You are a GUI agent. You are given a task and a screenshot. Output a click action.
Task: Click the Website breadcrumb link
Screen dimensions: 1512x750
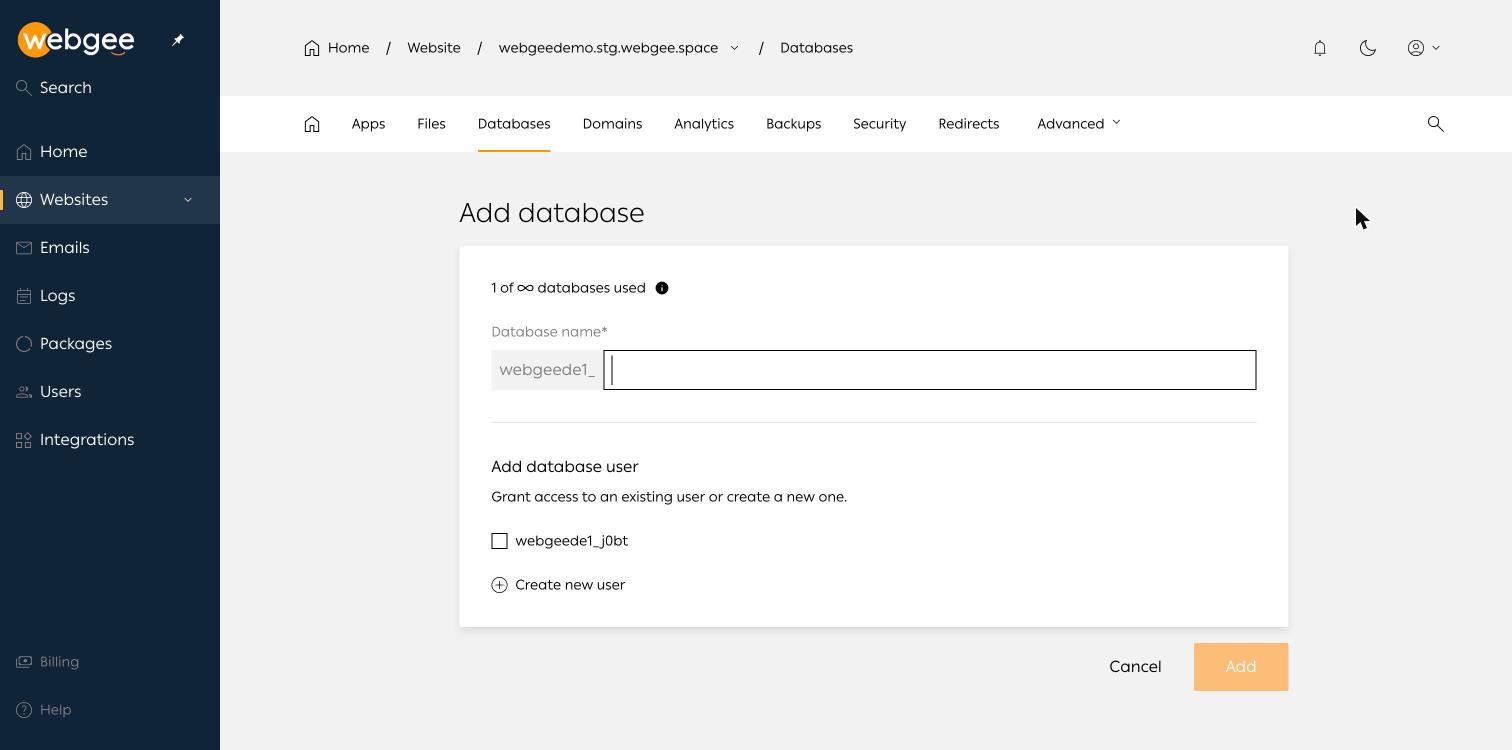coord(434,48)
